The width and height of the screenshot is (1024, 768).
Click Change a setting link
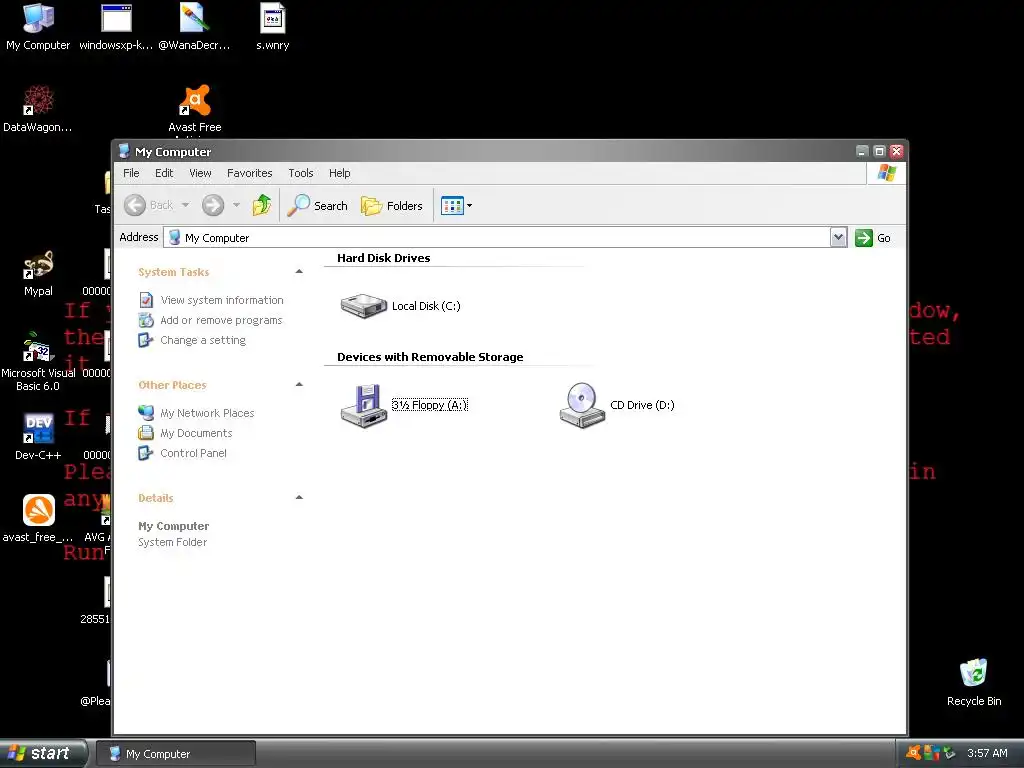click(x=203, y=340)
